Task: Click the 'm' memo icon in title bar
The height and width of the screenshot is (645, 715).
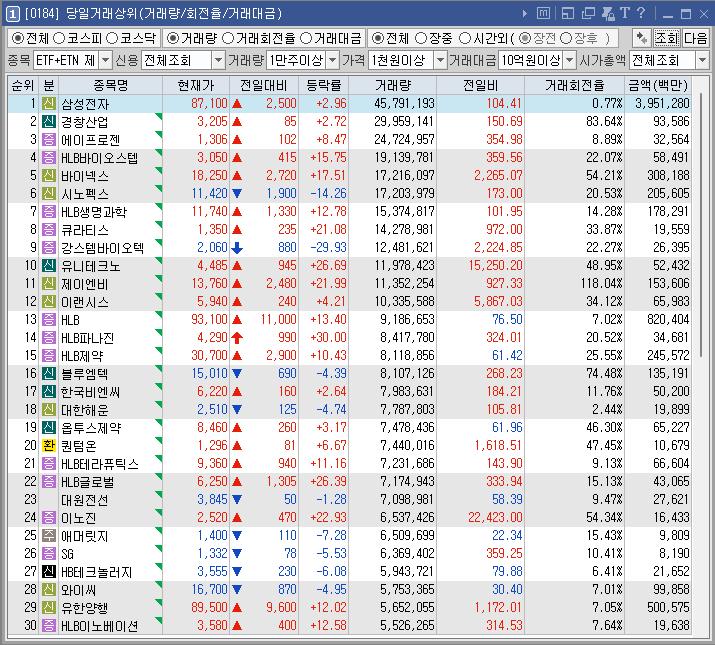Action: click(x=543, y=14)
